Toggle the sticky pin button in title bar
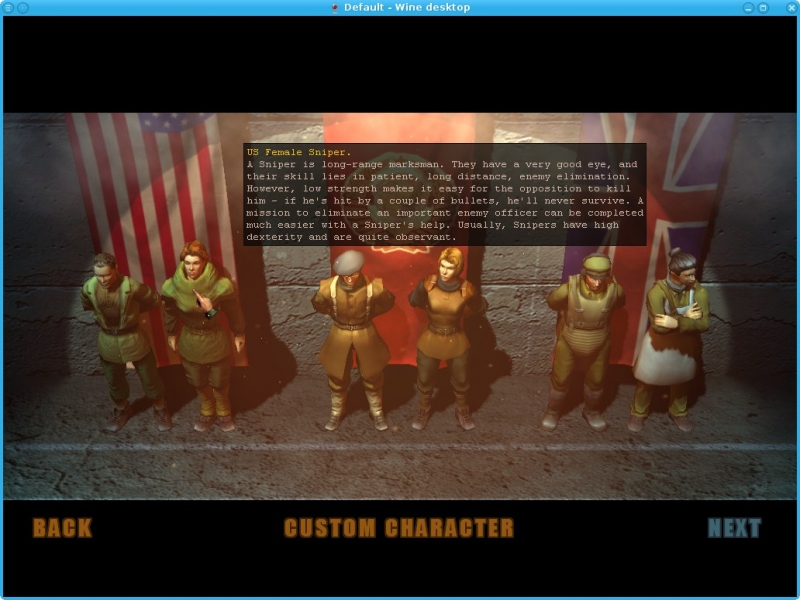This screenshot has height=600, width=800. (x=23, y=8)
